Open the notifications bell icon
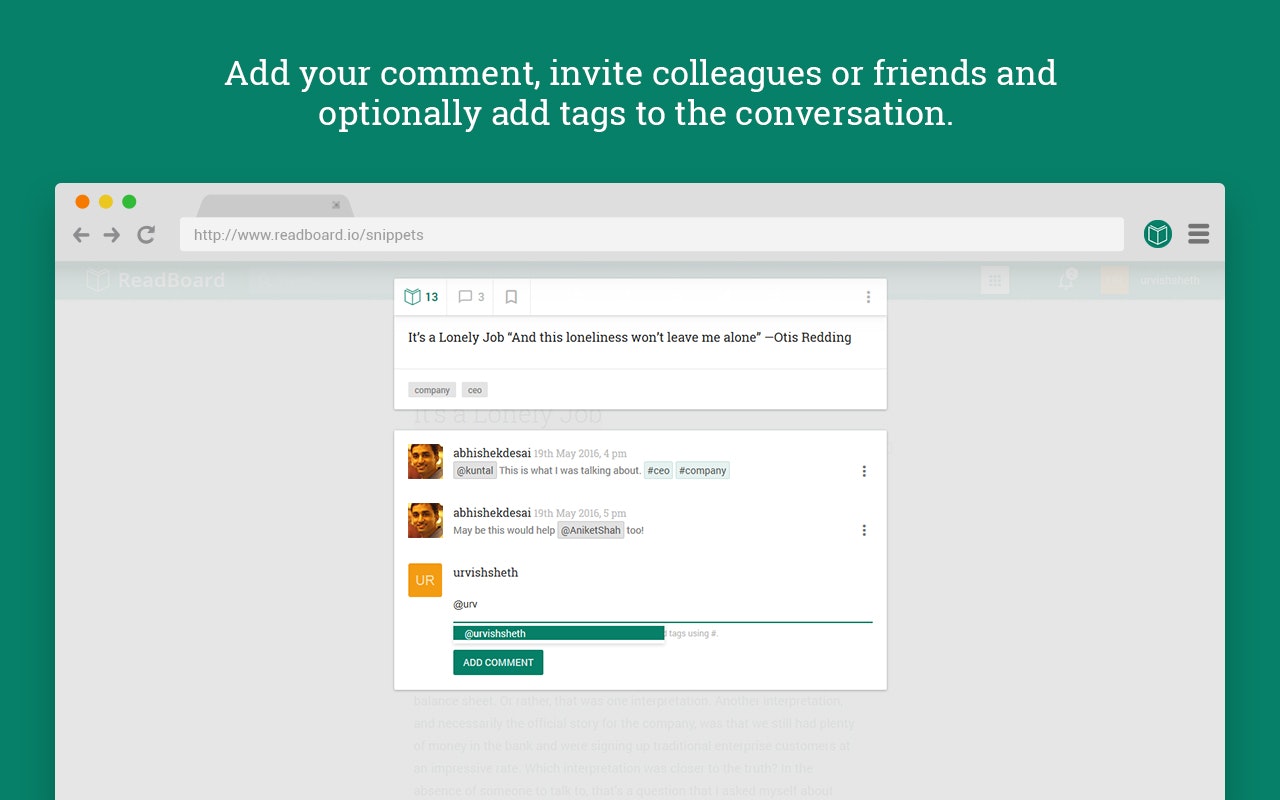The height and width of the screenshot is (800, 1280). (x=1067, y=280)
